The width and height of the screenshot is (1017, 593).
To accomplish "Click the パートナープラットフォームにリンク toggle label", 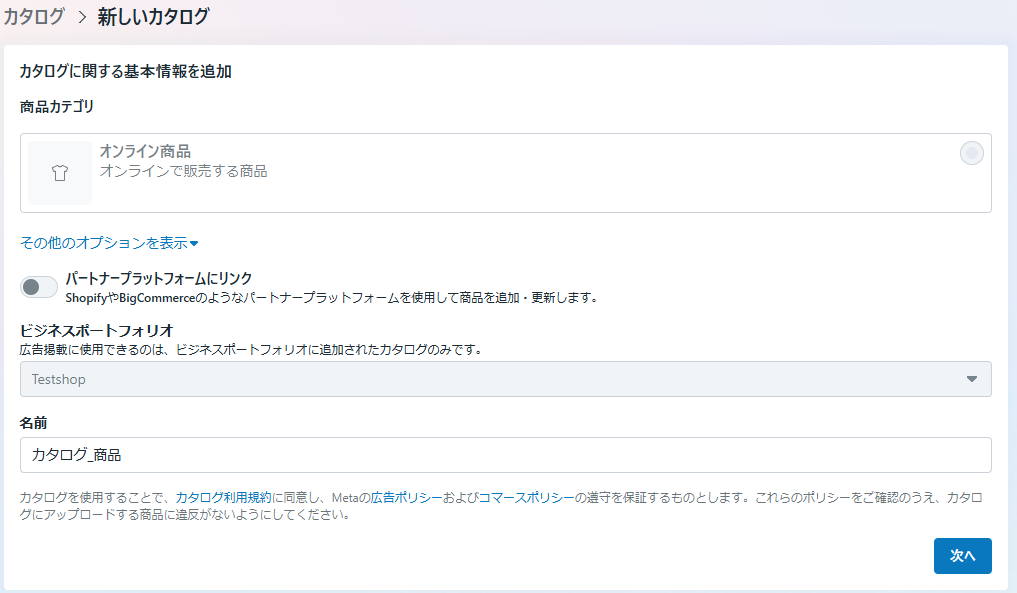I will [159, 278].
